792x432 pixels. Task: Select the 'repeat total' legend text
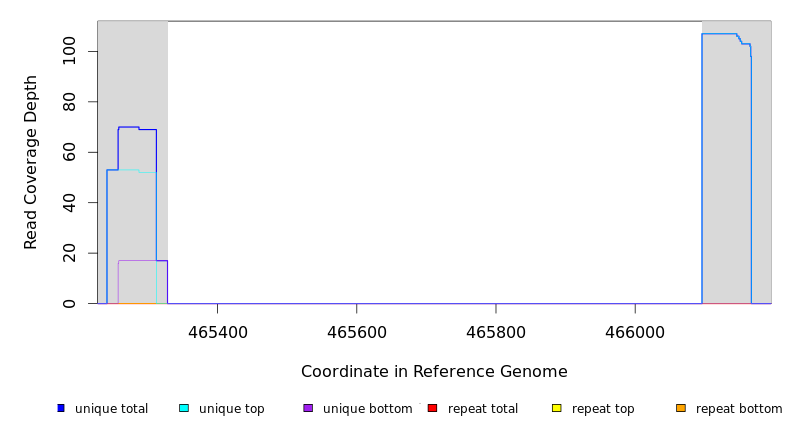pyautogui.click(x=483, y=409)
